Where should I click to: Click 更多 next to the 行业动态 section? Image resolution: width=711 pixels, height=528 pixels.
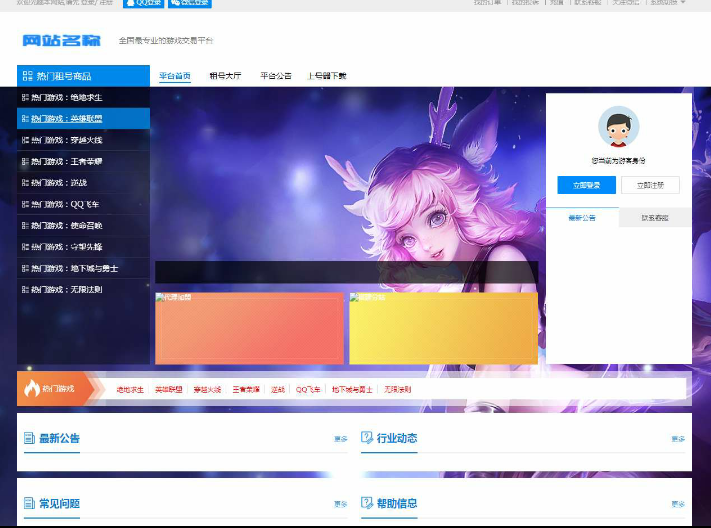[x=678, y=439]
